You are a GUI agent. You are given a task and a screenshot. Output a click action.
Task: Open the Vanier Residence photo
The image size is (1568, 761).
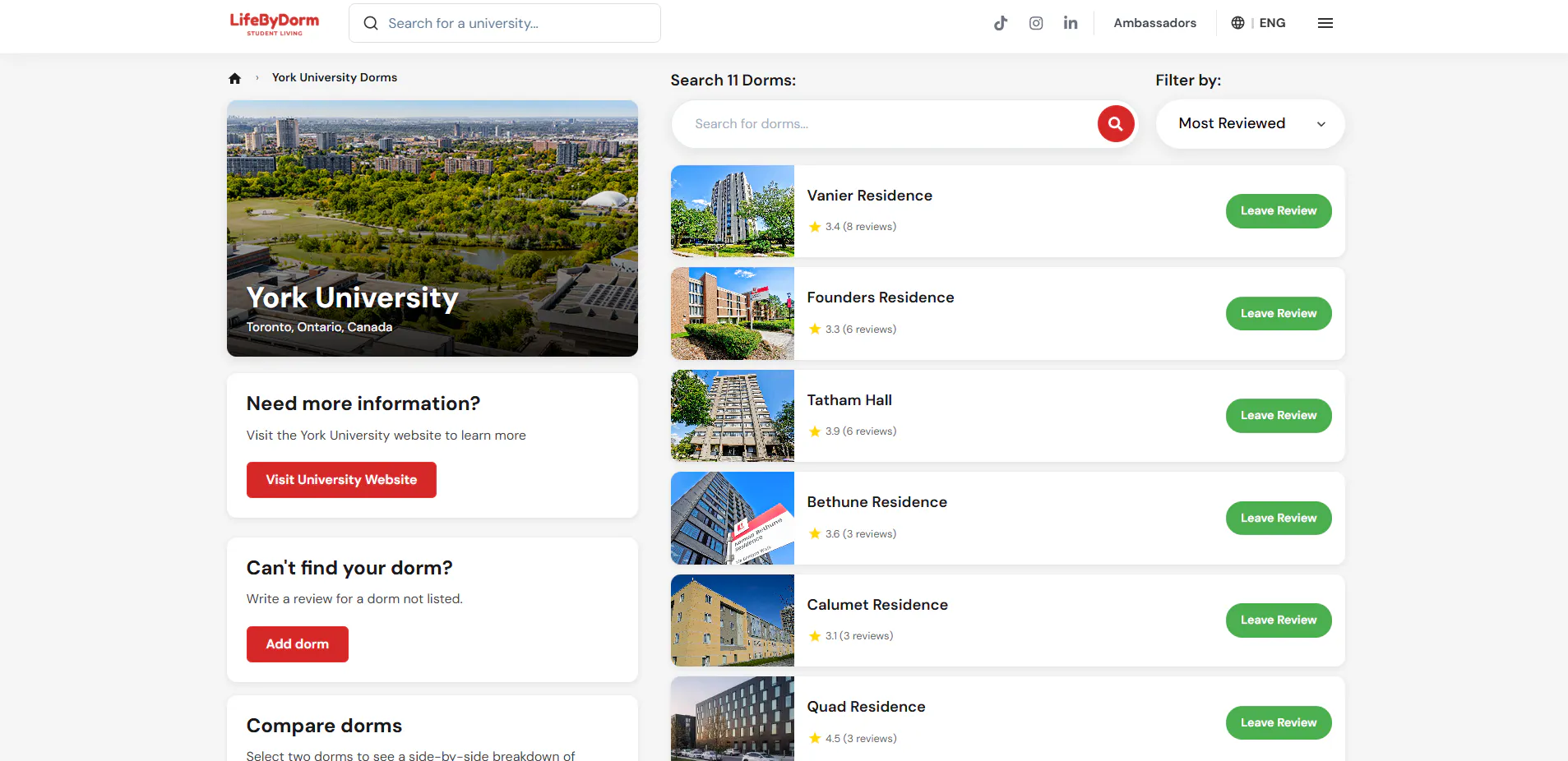733,211
